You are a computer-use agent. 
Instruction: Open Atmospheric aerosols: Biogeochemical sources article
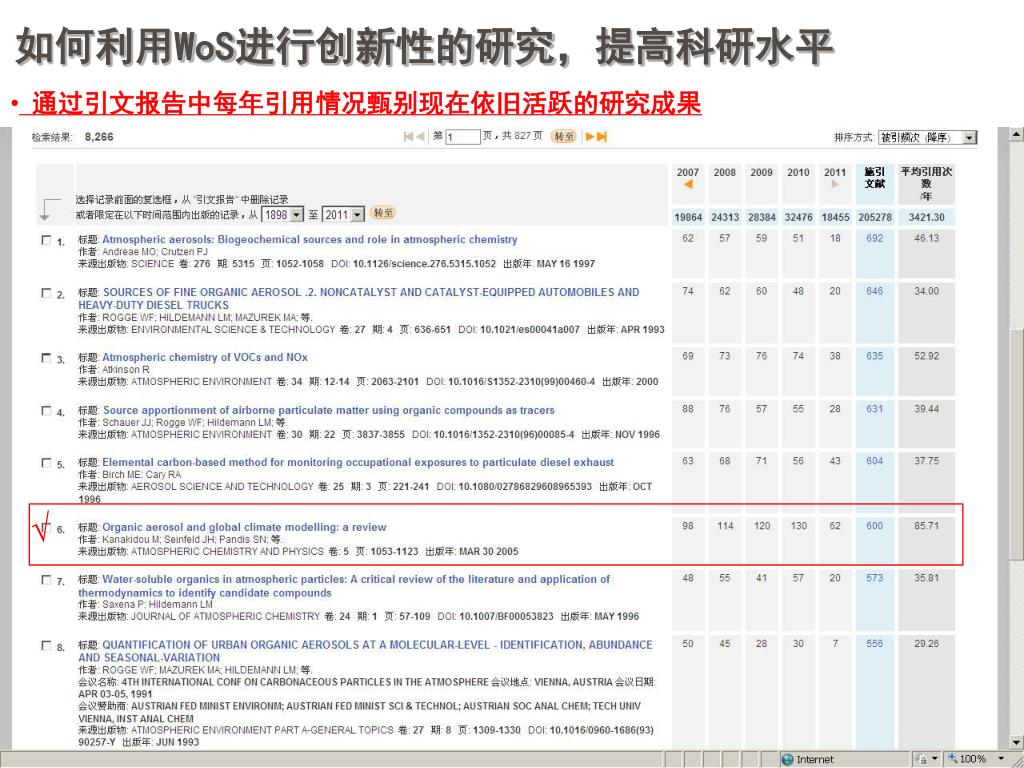pyautogui.click(x=310, y=240)
